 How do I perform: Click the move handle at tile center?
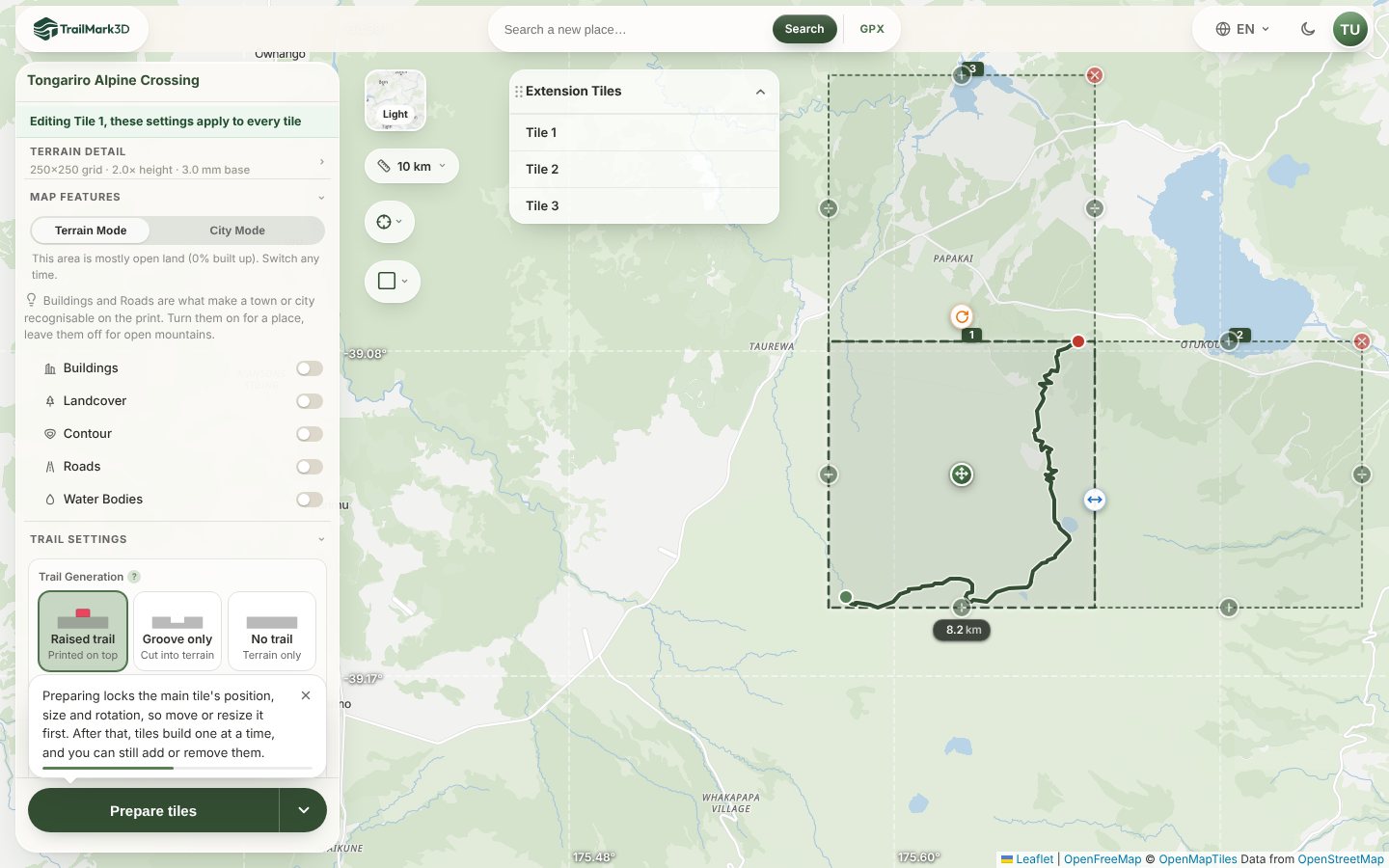pyautogui.click(x=962, y=475)
